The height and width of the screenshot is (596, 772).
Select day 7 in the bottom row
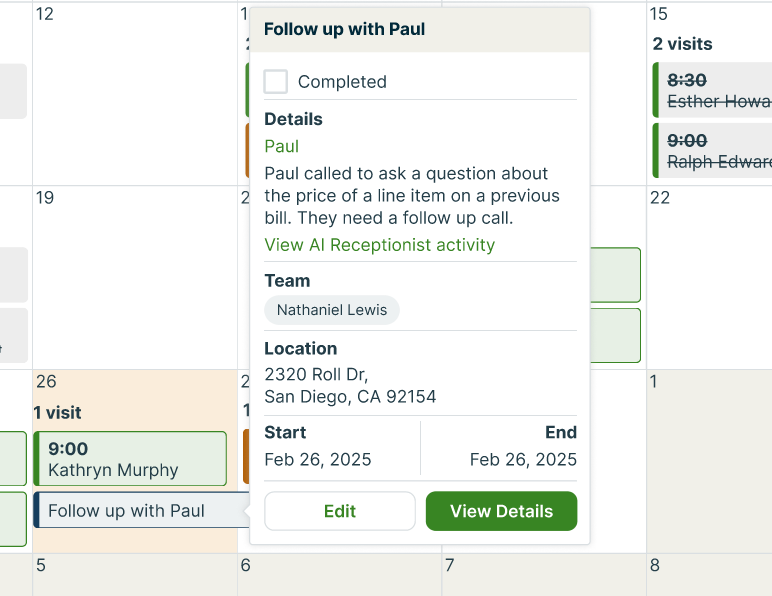point(450,566)
